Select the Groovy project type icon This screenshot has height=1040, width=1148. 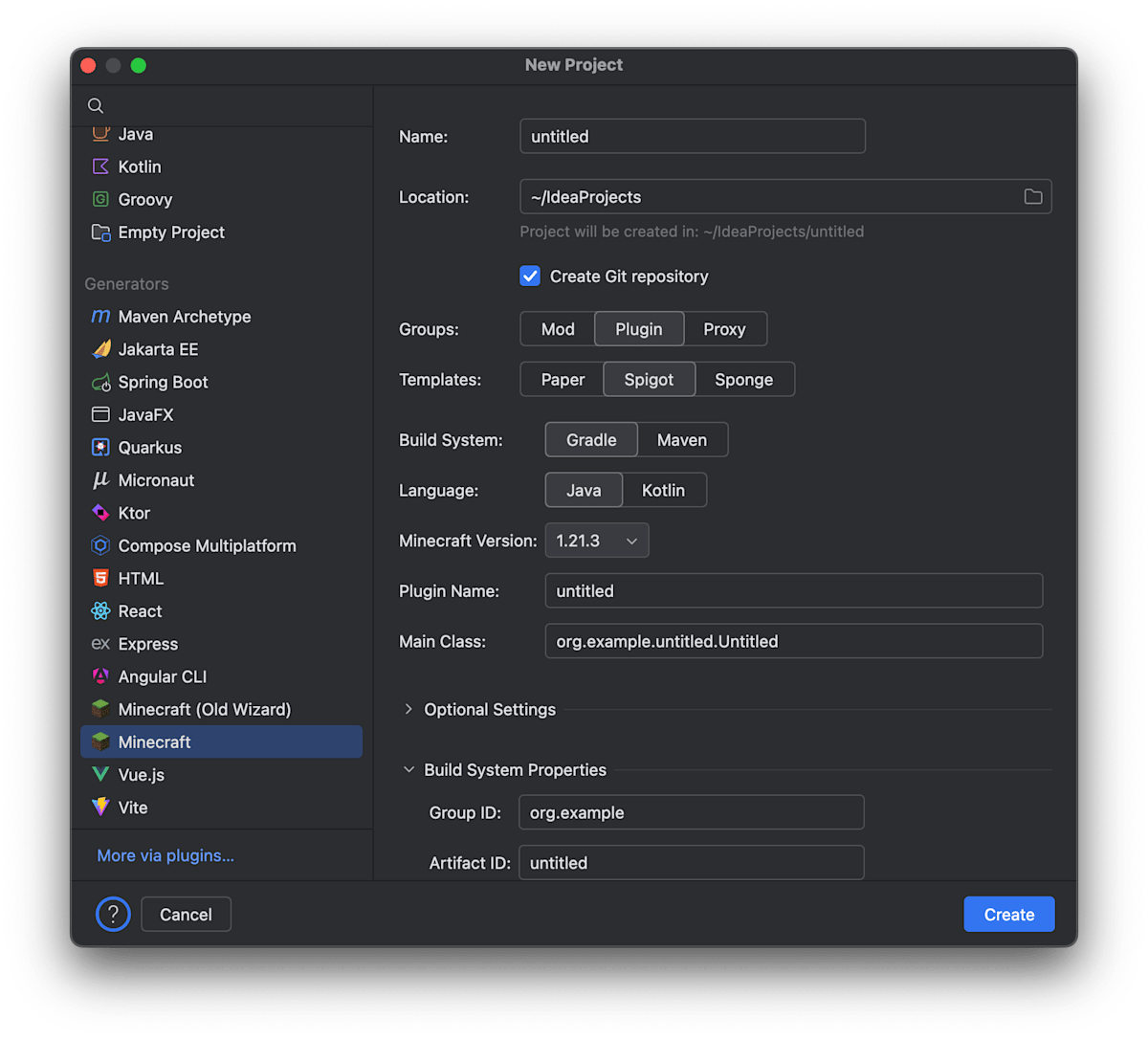pos(100,199)
